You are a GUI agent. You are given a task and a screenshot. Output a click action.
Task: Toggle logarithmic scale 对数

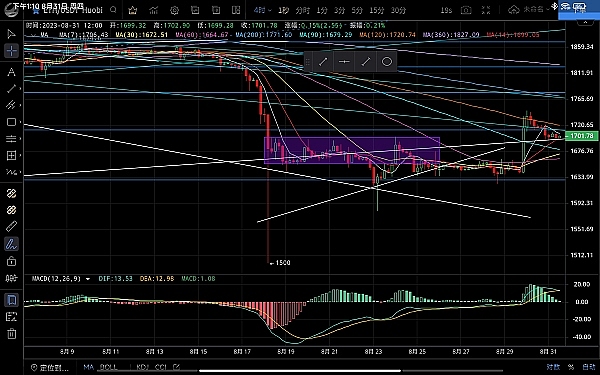click(x=553, y=367)
